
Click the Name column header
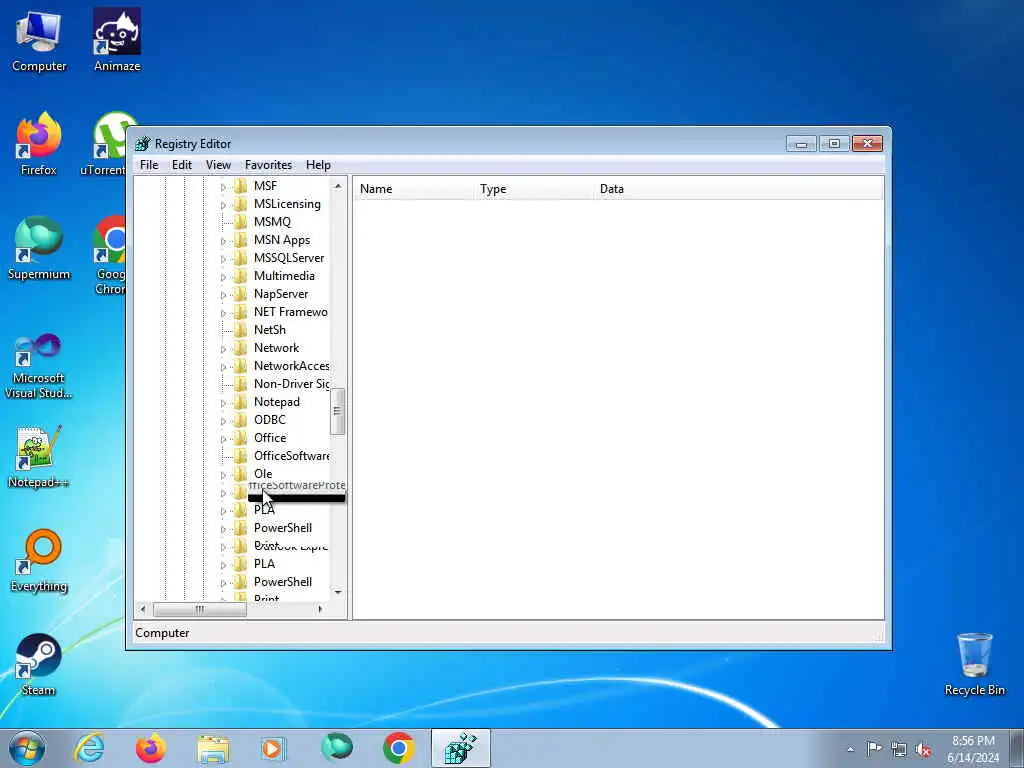[414, 189]
